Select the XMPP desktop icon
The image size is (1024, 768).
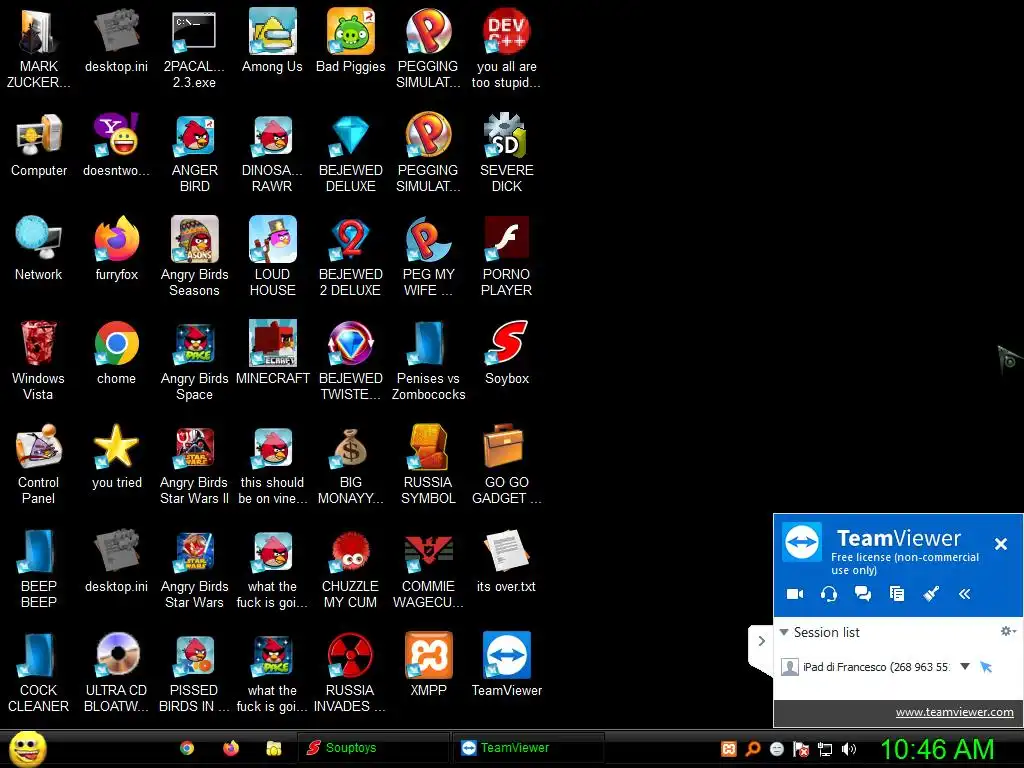coord(428,664)
